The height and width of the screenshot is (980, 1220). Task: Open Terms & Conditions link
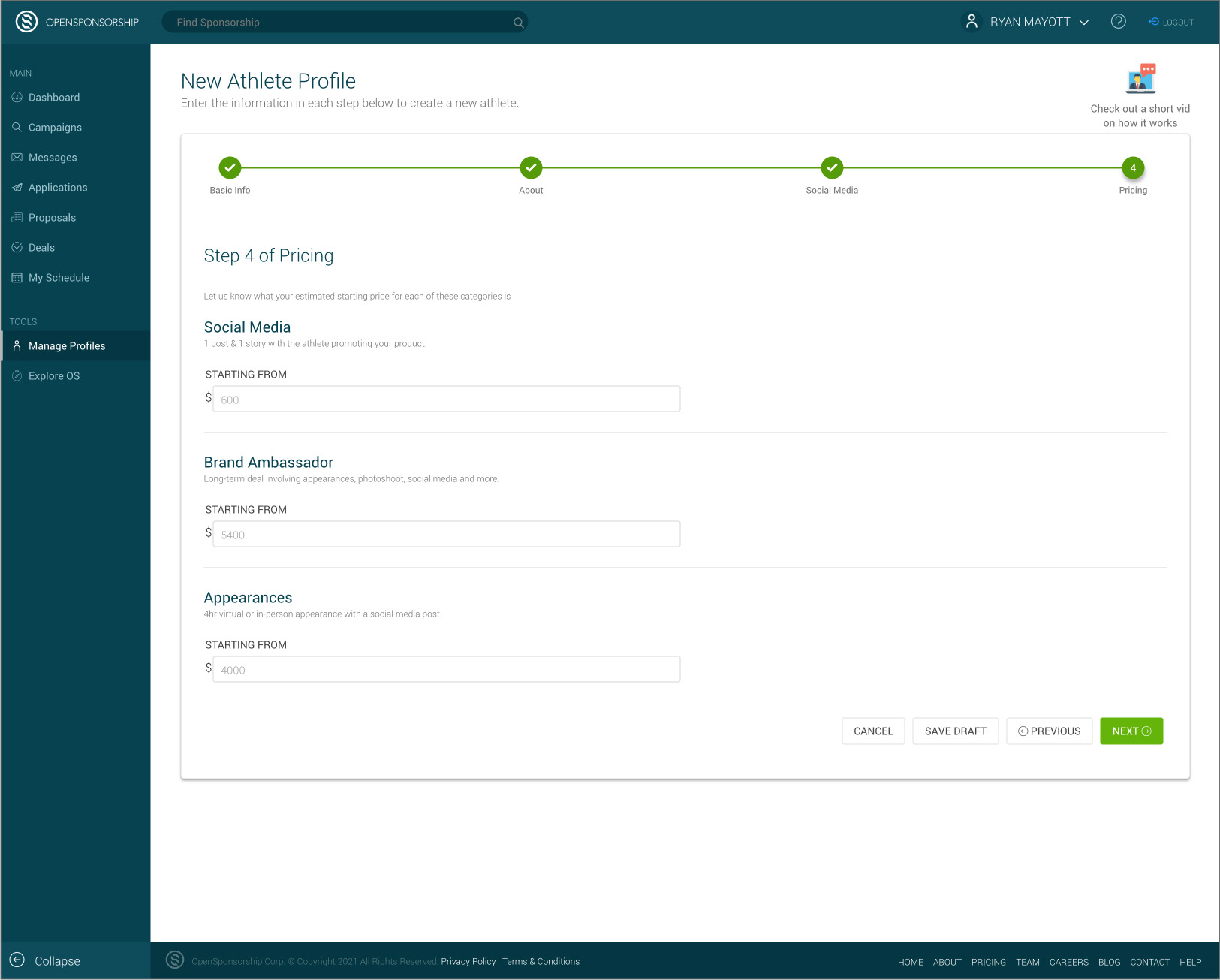pos(541,961)
